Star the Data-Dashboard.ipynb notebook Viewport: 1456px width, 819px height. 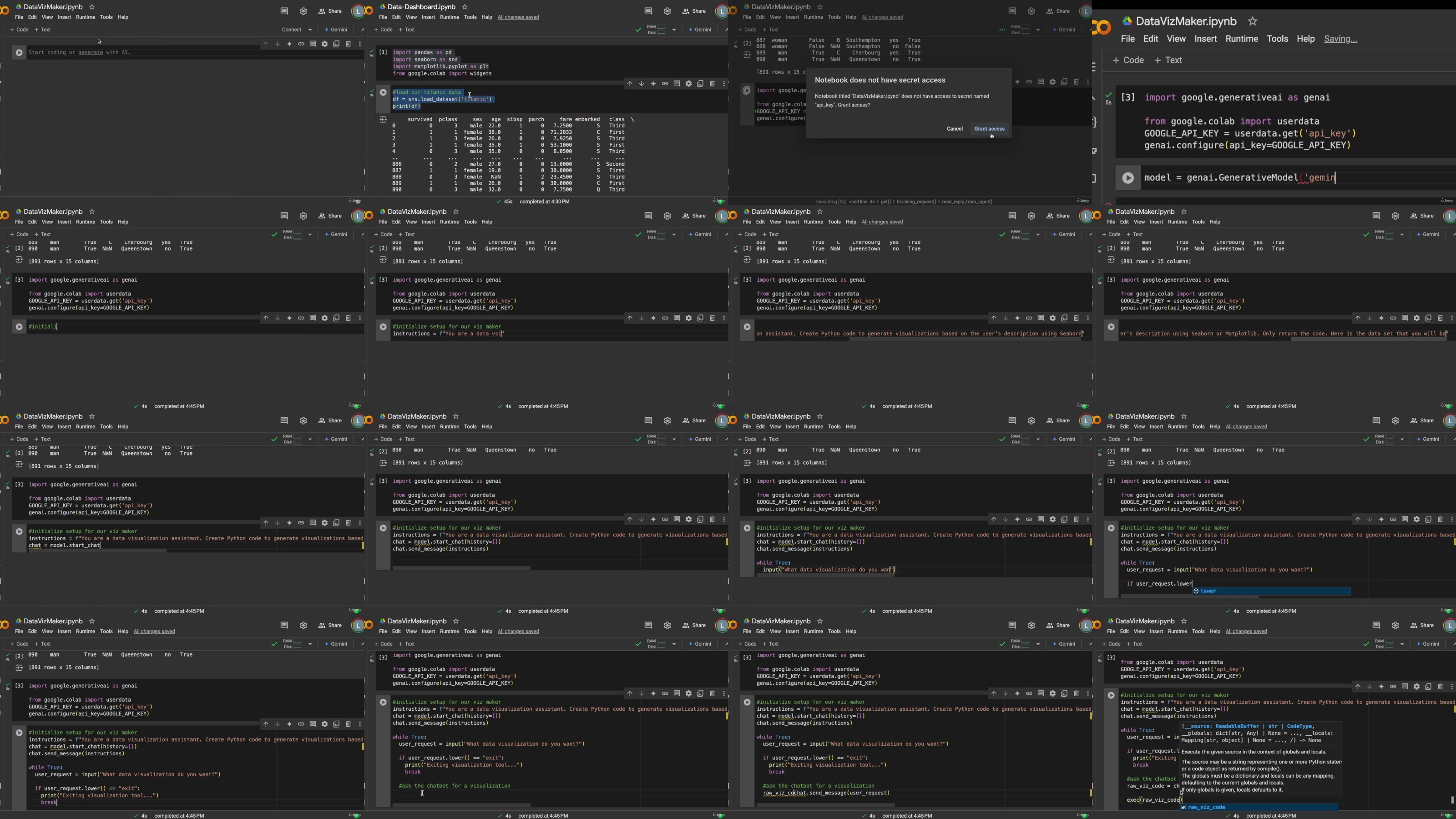pyautogui.click(x=465, y=7)
